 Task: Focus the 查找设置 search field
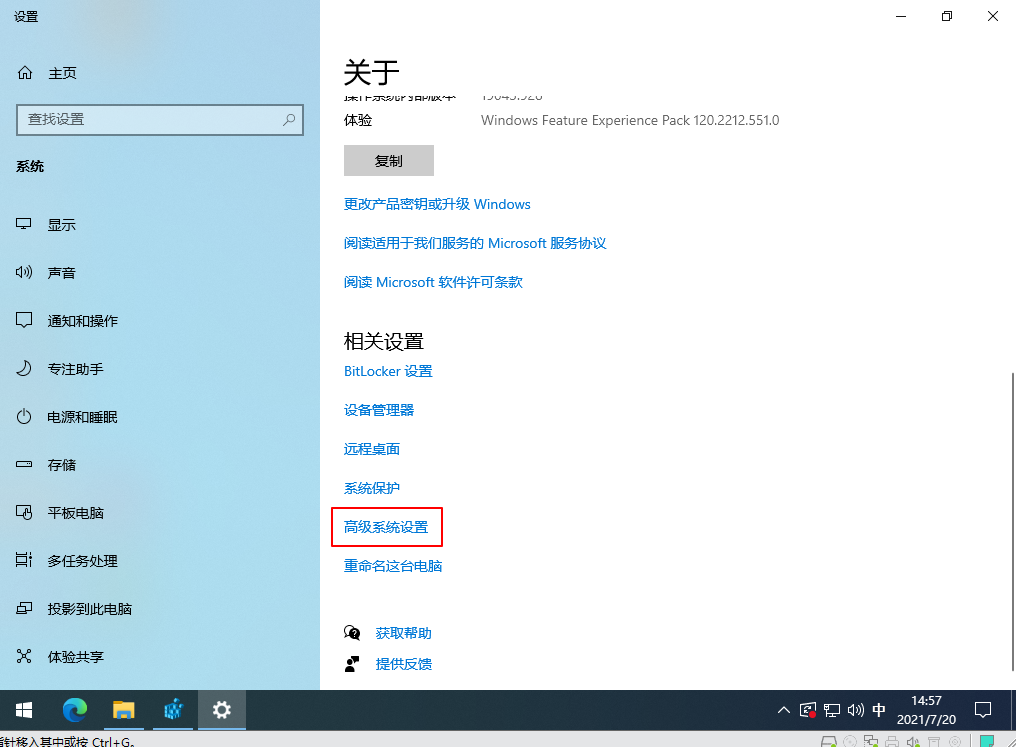coord(159,120)
